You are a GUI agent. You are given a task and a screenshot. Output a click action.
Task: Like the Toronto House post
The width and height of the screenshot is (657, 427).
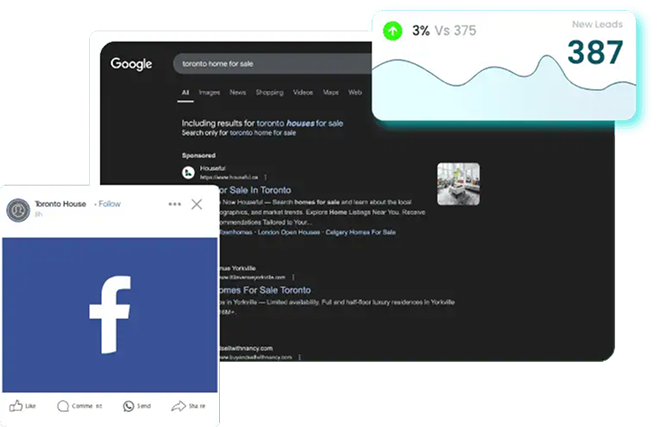tap(23, 406)
